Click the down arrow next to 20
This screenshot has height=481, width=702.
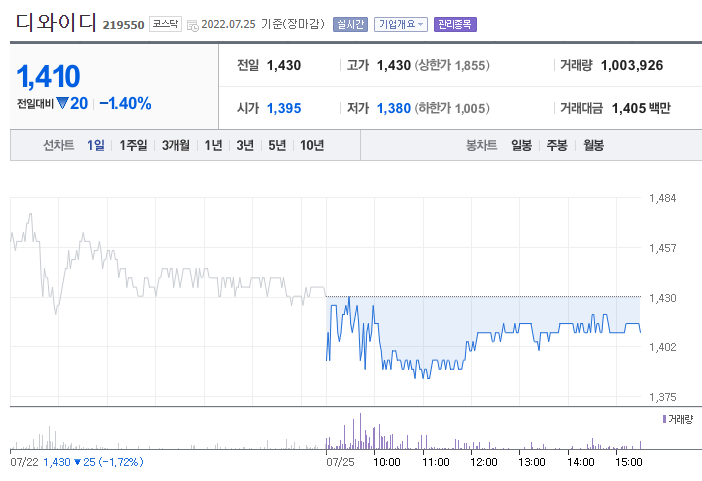pyautogui.click(x=62, y=103)
